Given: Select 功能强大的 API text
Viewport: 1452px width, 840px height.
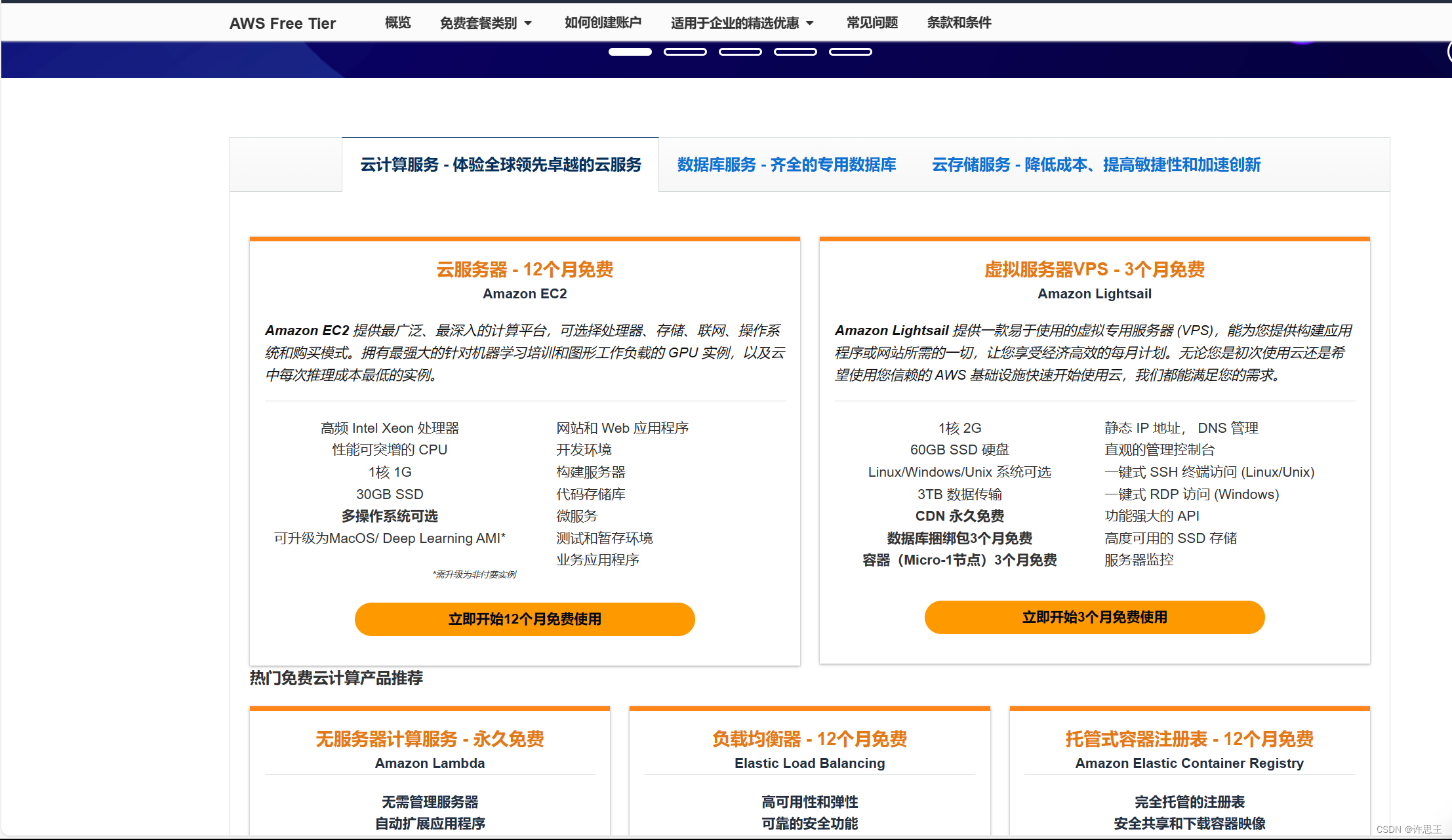Looking at the screenshot, I should tap(1152, 516).
